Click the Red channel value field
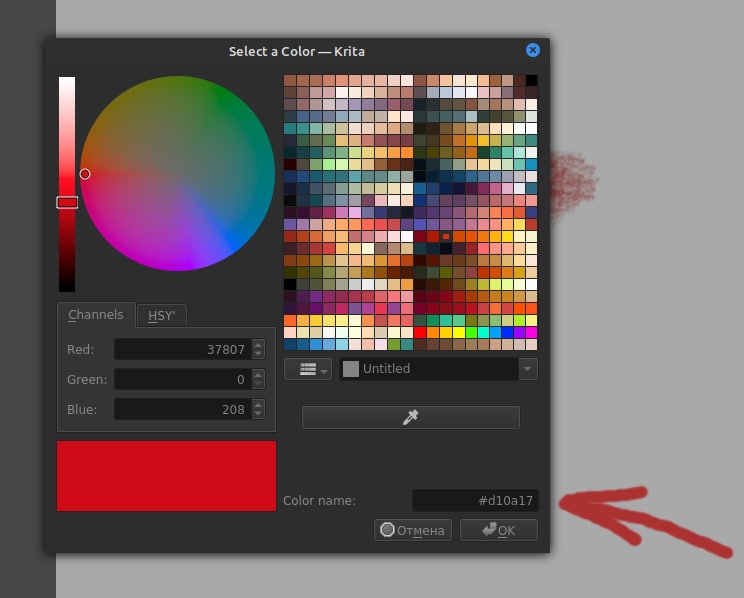This screenshot has height=598, width=744. [x=183, y=349]
